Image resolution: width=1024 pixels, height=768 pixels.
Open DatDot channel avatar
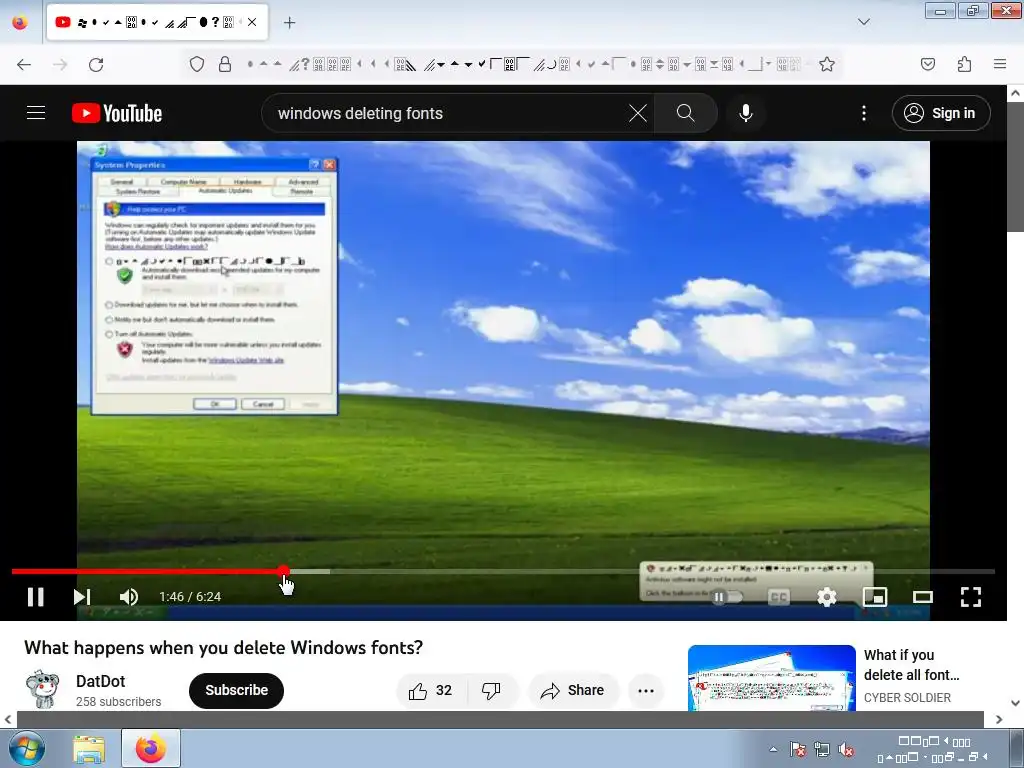coord(43,690)
